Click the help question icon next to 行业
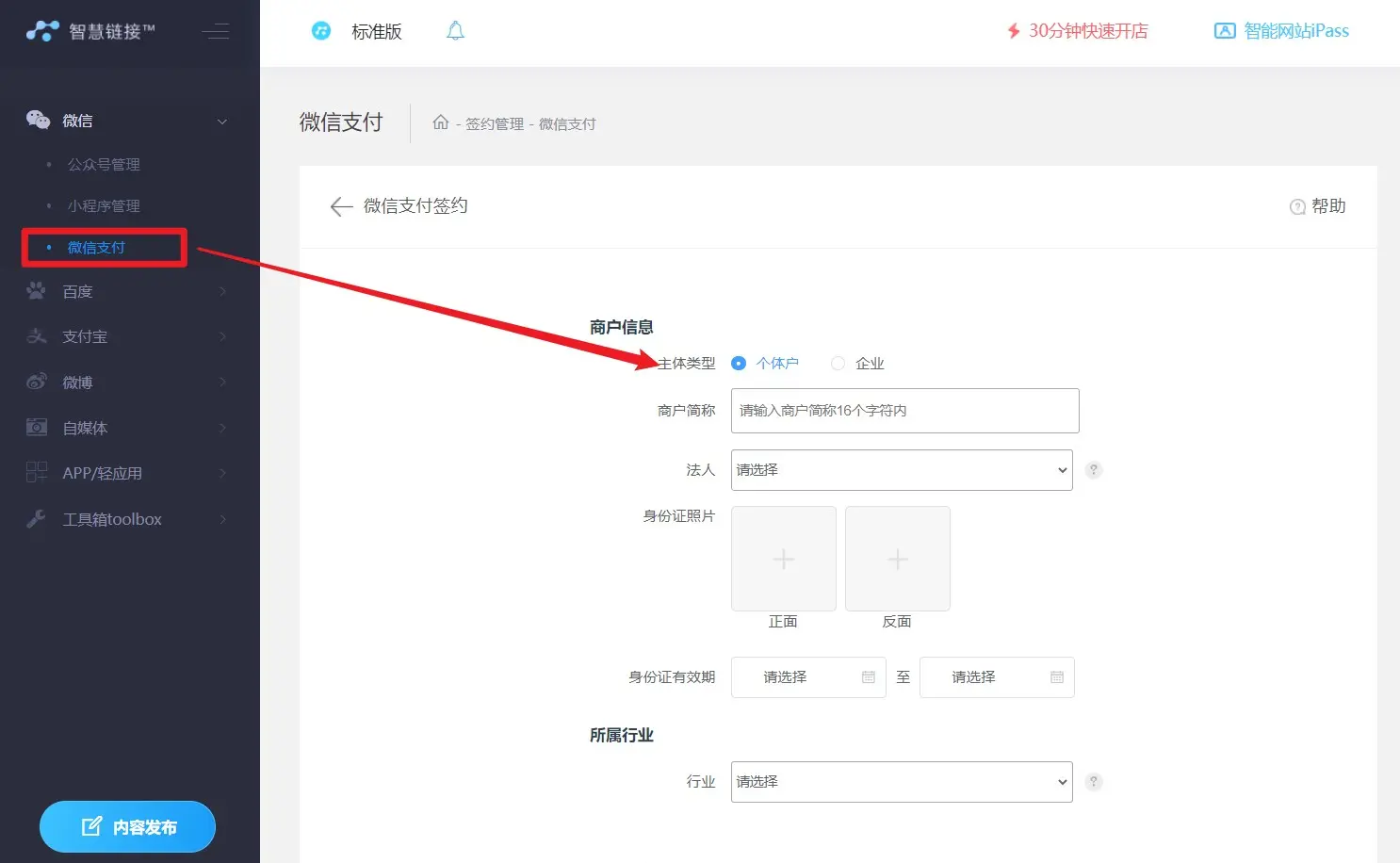 1093,782
